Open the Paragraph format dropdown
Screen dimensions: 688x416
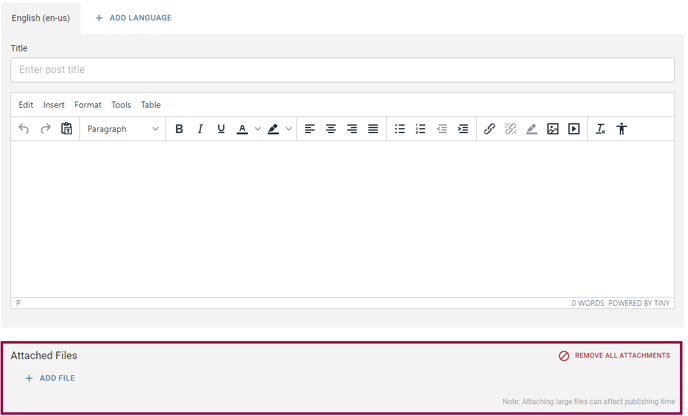click(122, 129)
